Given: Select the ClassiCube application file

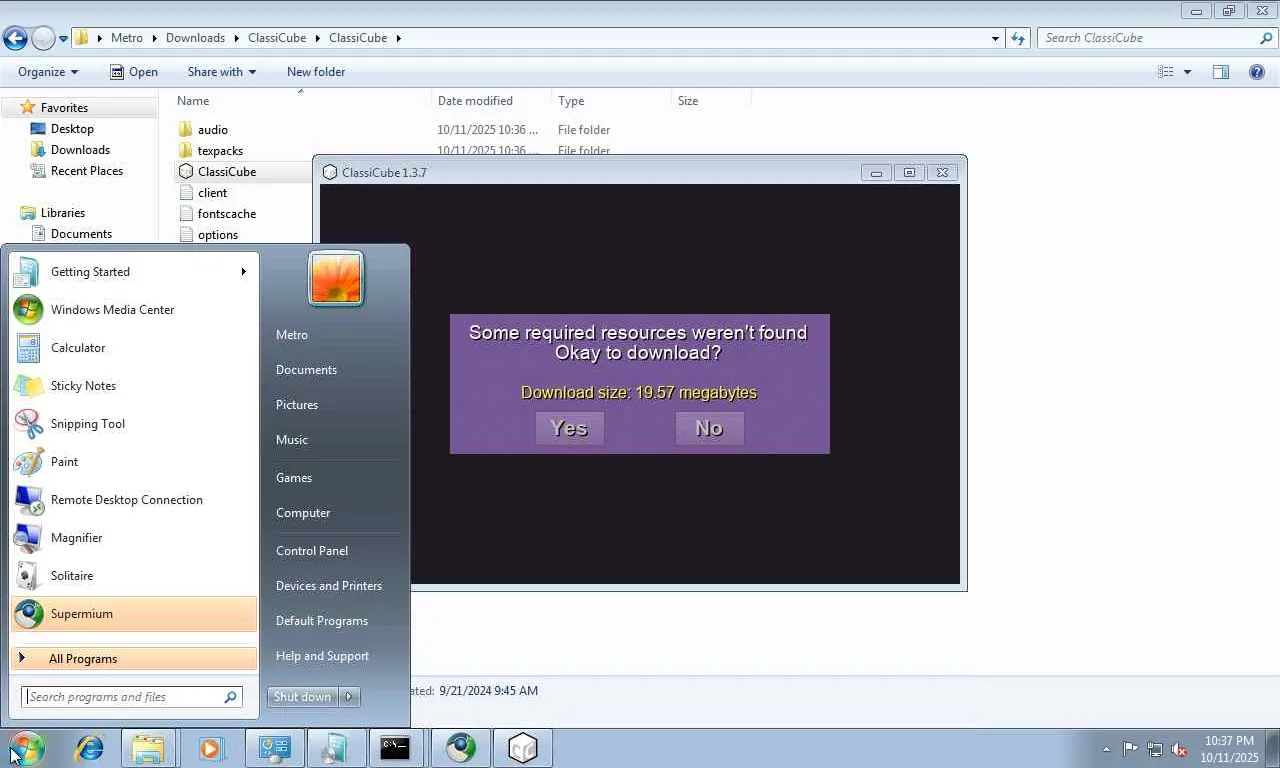Looking at the screenshot, I should coord(227,172).
